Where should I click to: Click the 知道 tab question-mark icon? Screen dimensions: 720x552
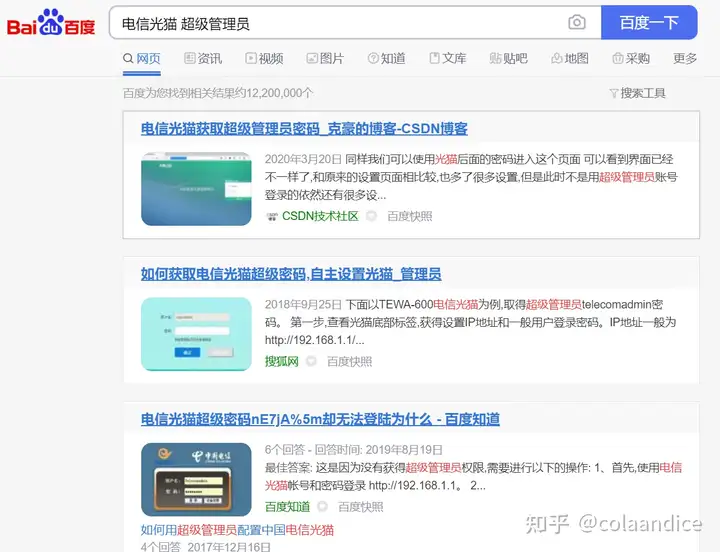point(373,58)
